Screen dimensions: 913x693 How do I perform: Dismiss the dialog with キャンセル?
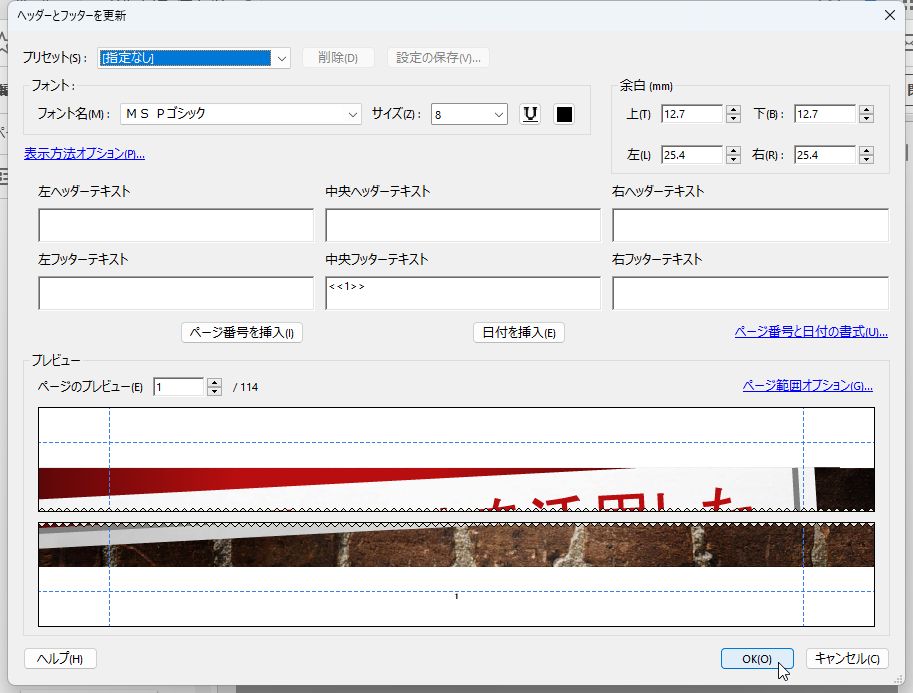pyautogui.click(x=848, y=659)
